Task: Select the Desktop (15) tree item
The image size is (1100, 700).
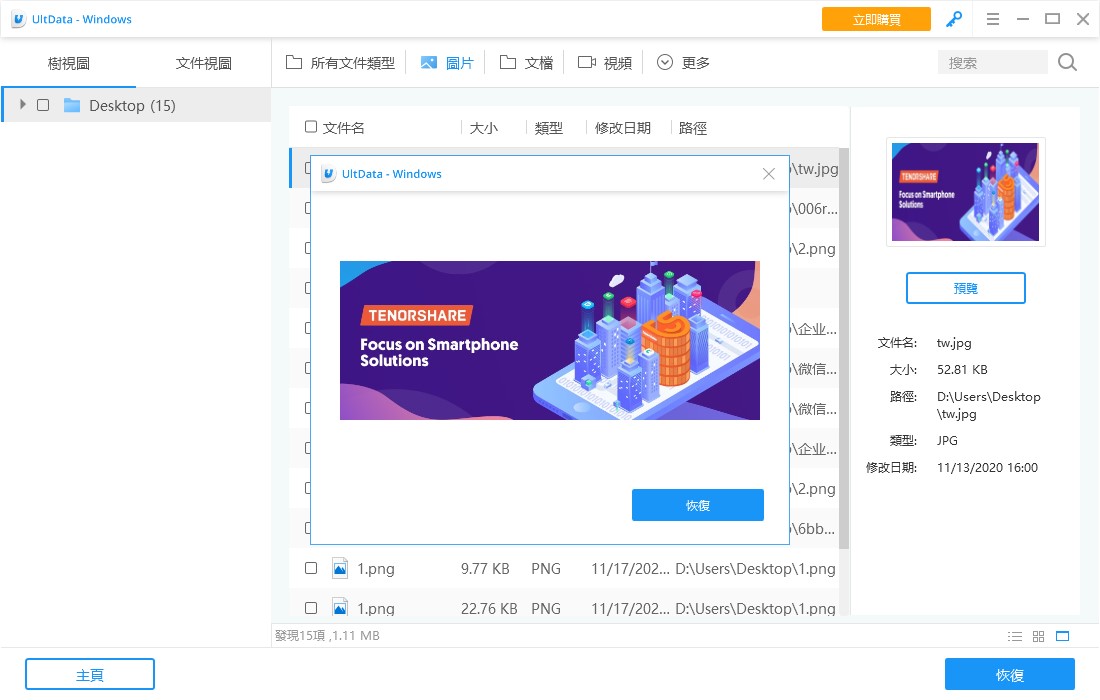Action: click(x=137, y=105)
